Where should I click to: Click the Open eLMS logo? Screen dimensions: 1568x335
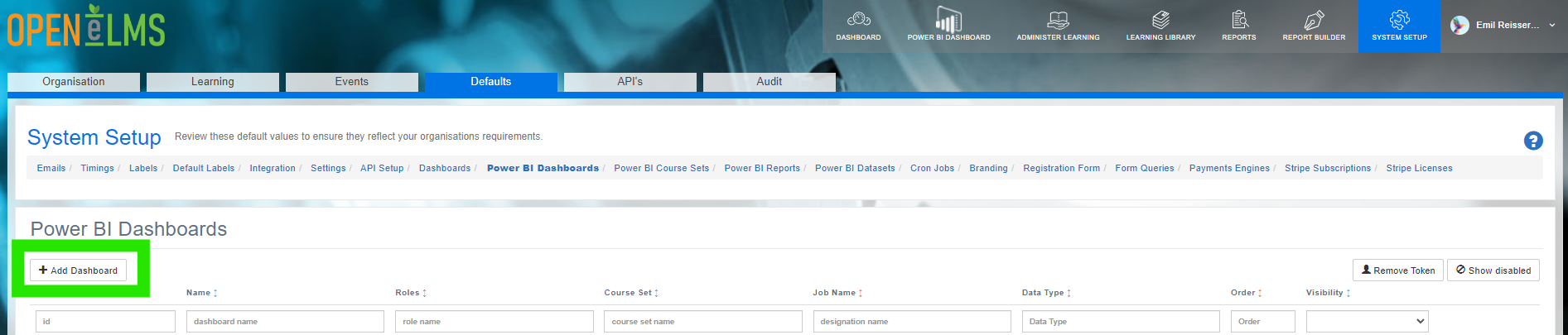click(x=86, y=26)
